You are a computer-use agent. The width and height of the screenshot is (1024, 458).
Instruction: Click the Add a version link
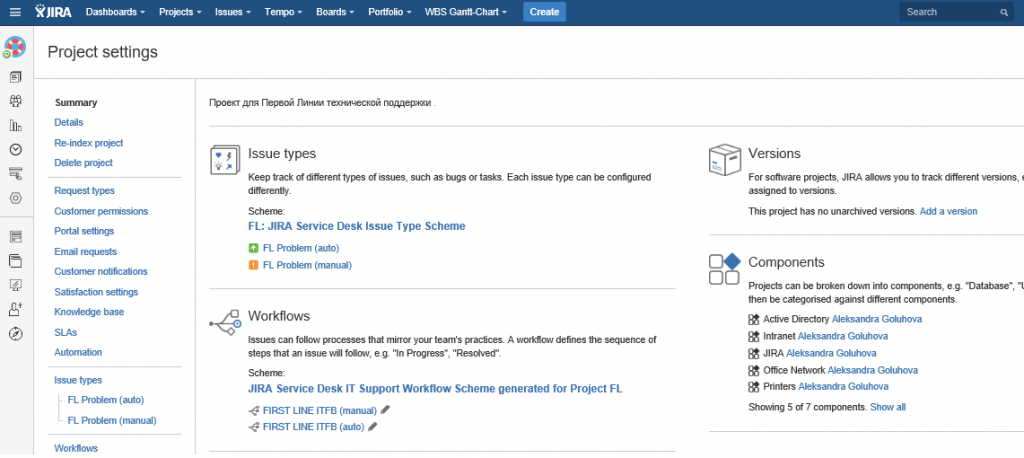(x=948, y=211)
